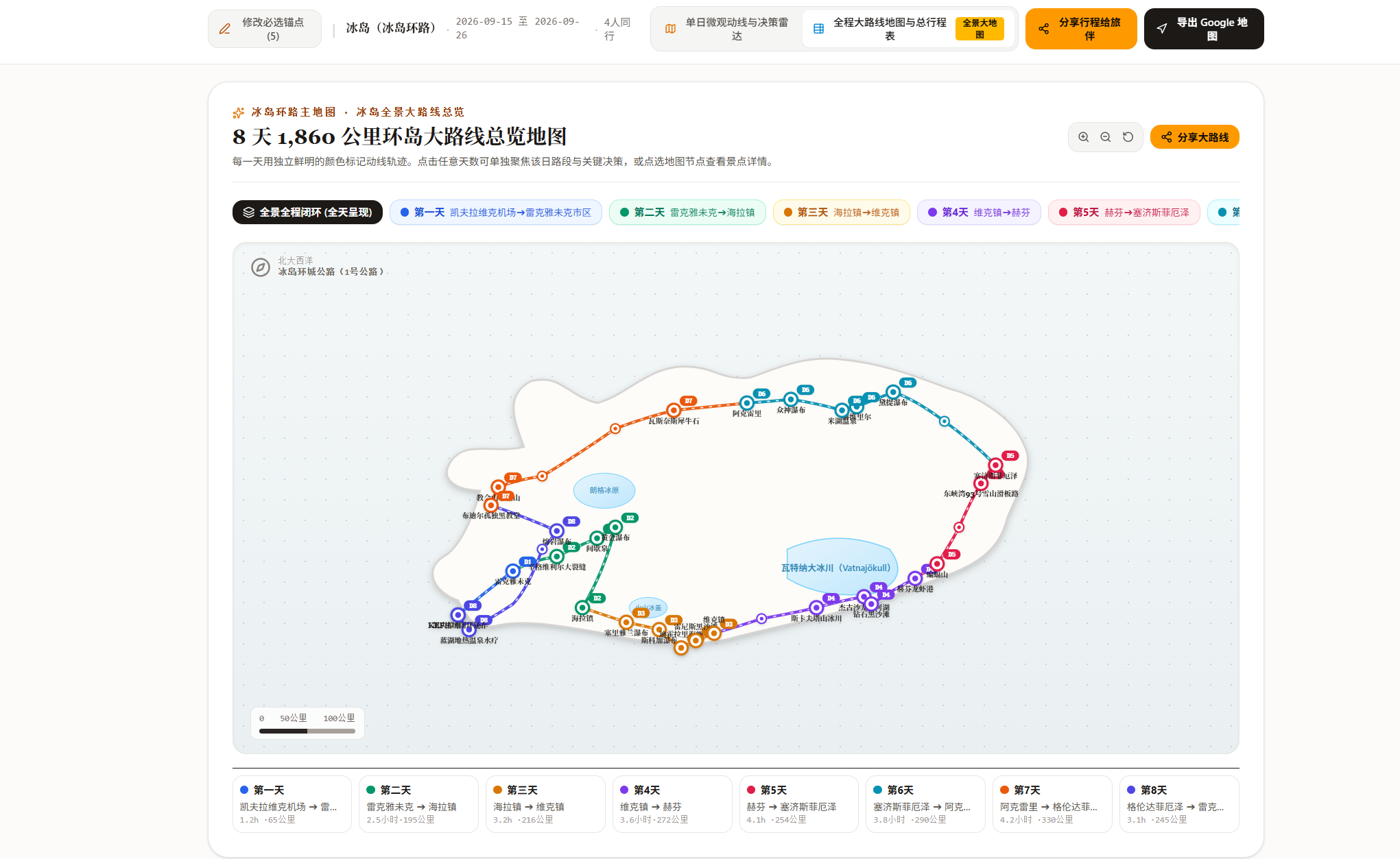This screenshot has width=1400, height=859.
Task: Switch to 全程大路线地图与总行程表 tab
Action: point(907,29)
